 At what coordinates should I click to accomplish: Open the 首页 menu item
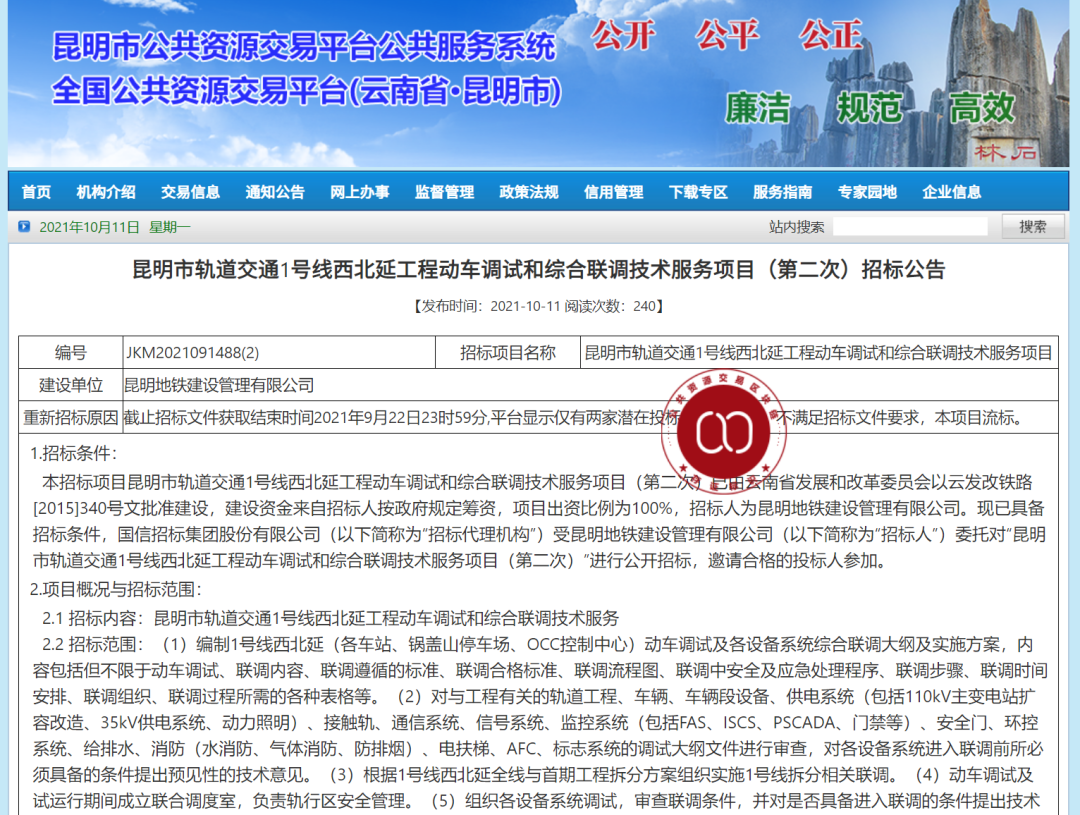[x=36, y=192]
